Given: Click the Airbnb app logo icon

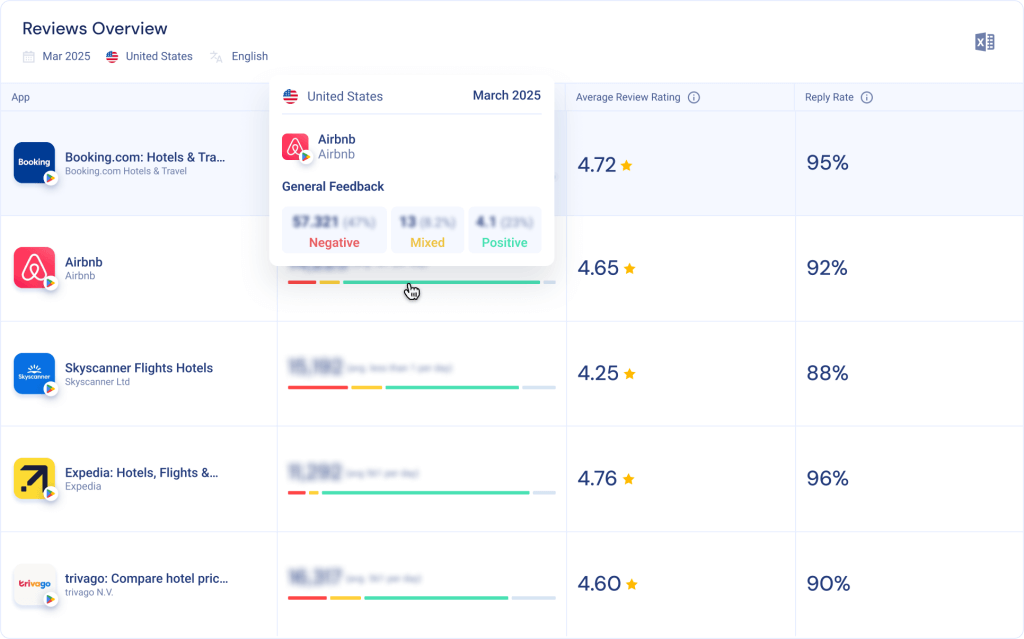Looking at the screenshot, I should (34, 268).
